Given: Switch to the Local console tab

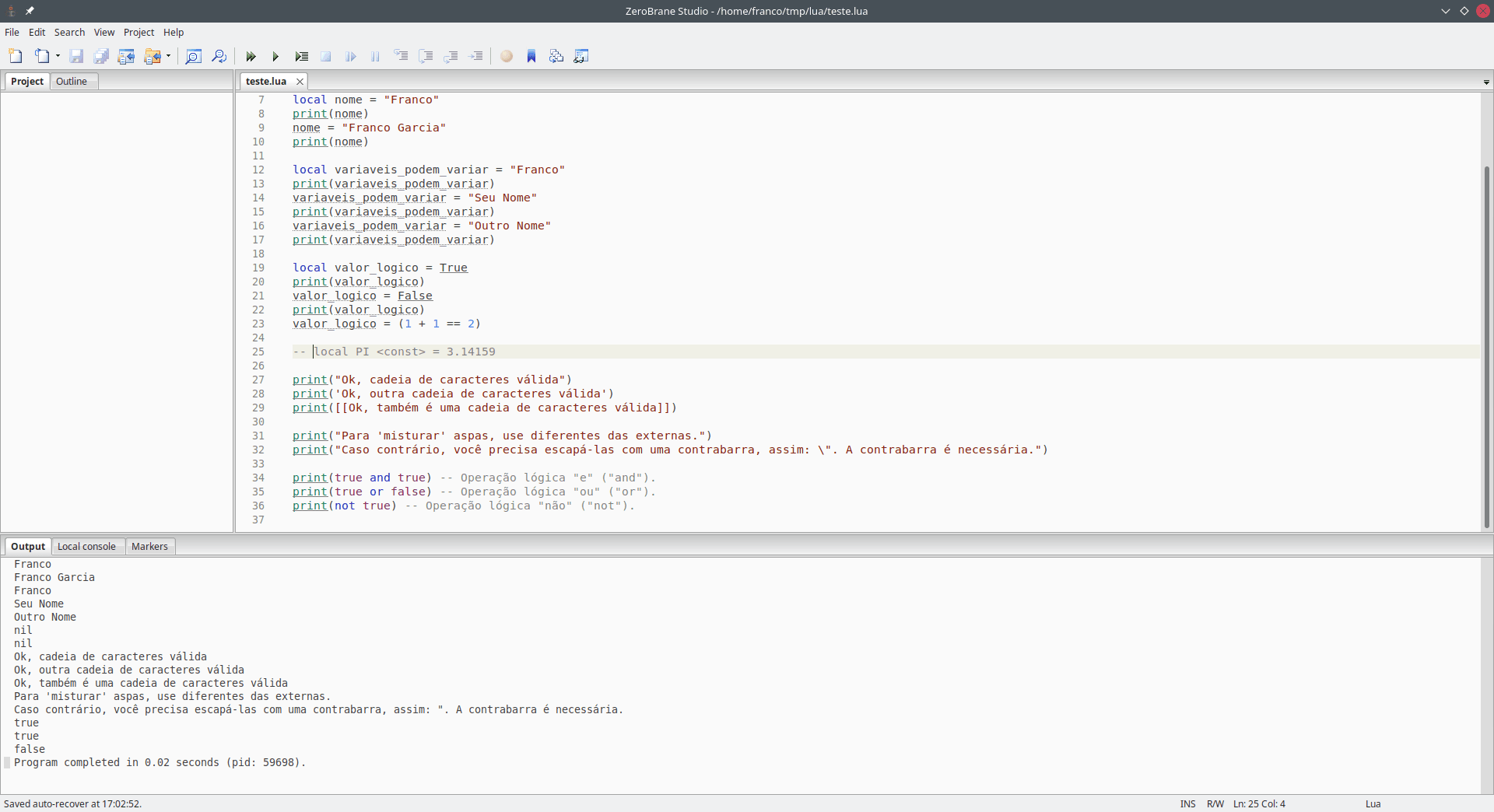Looking at the screenshot, I should (86, 547).
